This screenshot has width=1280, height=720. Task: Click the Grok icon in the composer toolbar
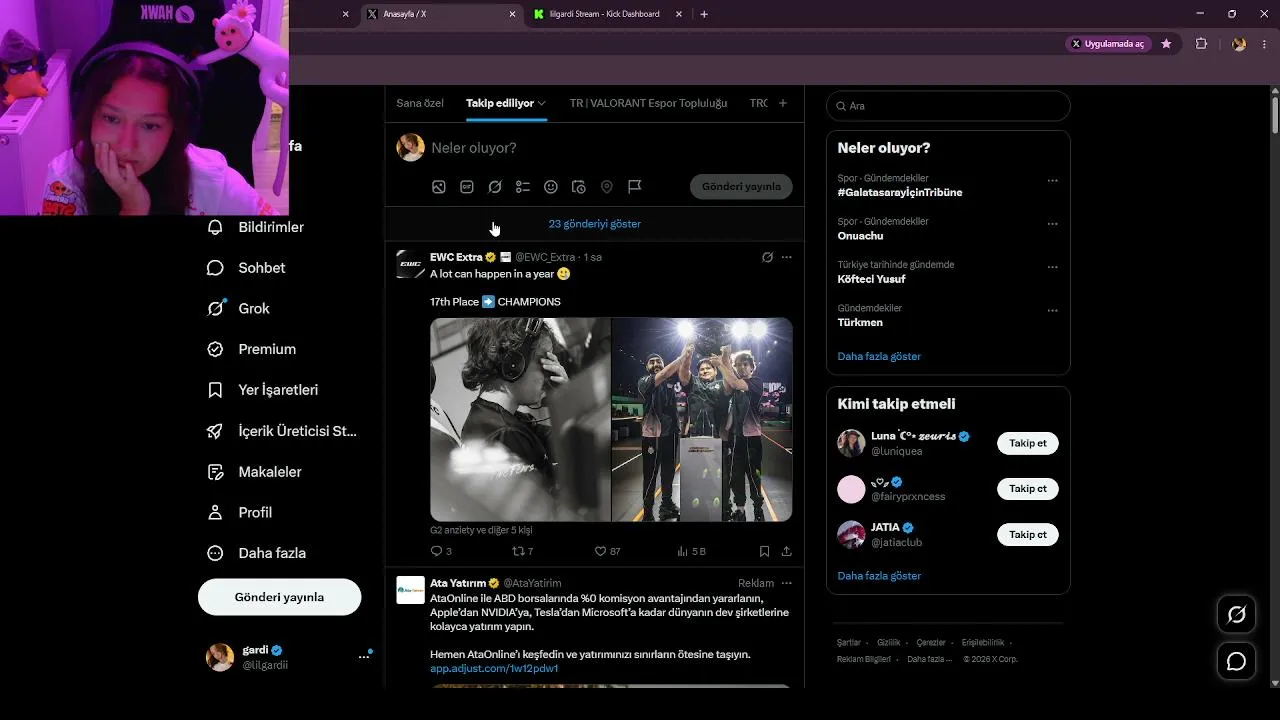[494, 187]
